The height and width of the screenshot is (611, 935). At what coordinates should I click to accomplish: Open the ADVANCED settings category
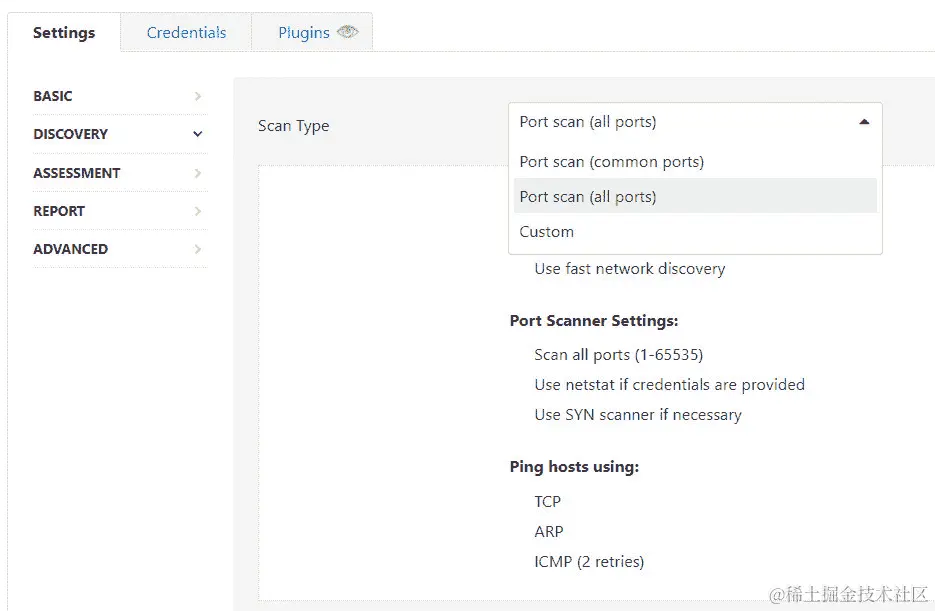point(70,249)
